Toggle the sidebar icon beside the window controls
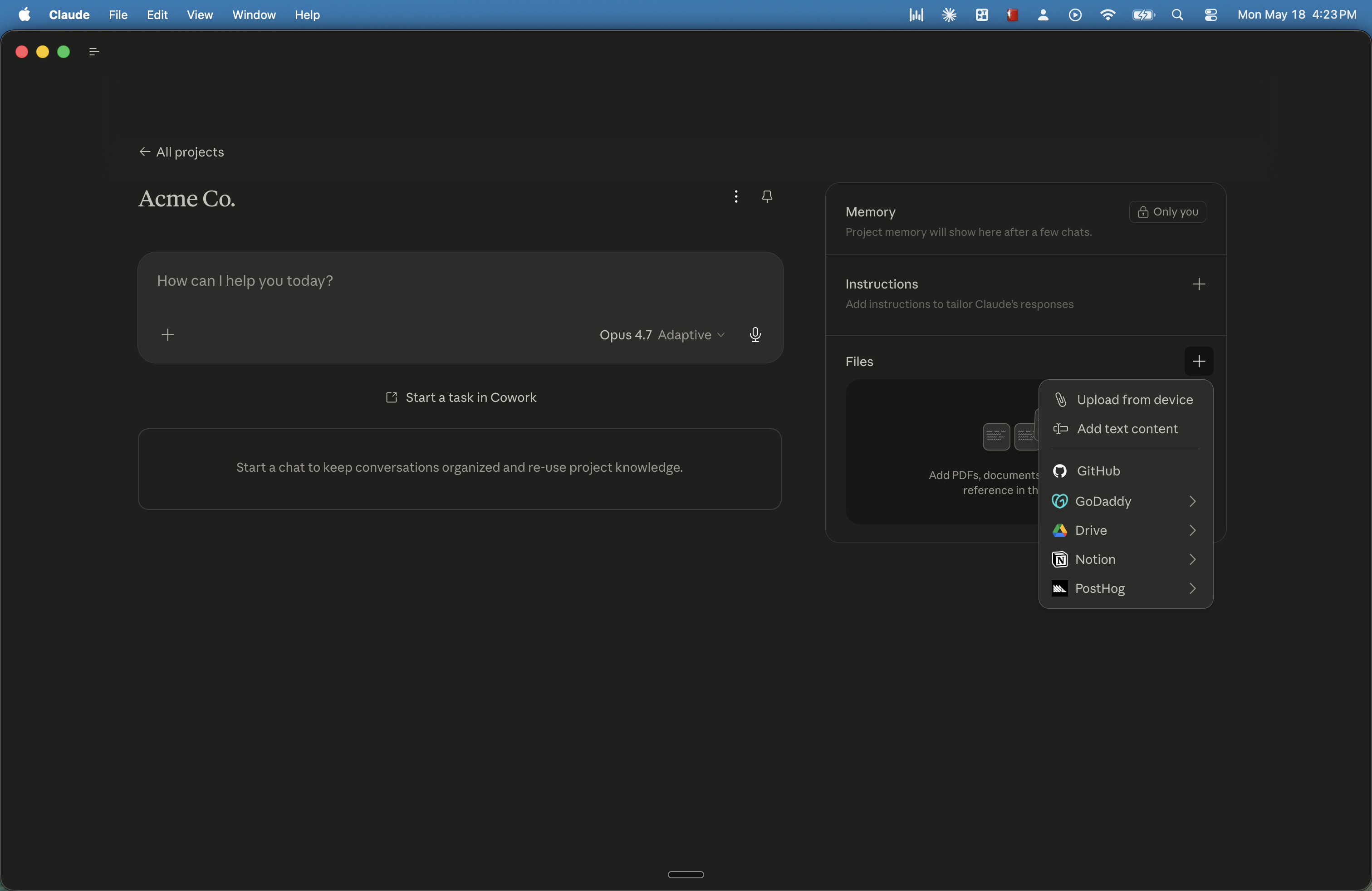1372x891 pixels. pyautogui.click(x=94, y=52)
